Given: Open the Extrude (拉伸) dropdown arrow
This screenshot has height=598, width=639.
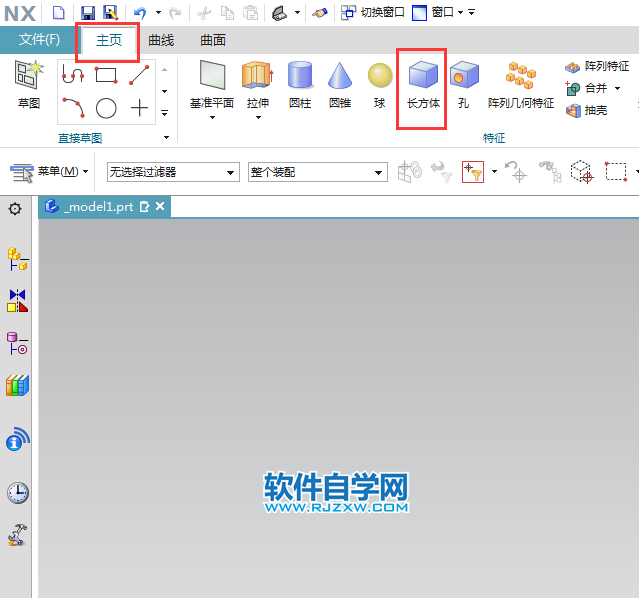Looking at the screenshot, I should click(x=258, y=118).
